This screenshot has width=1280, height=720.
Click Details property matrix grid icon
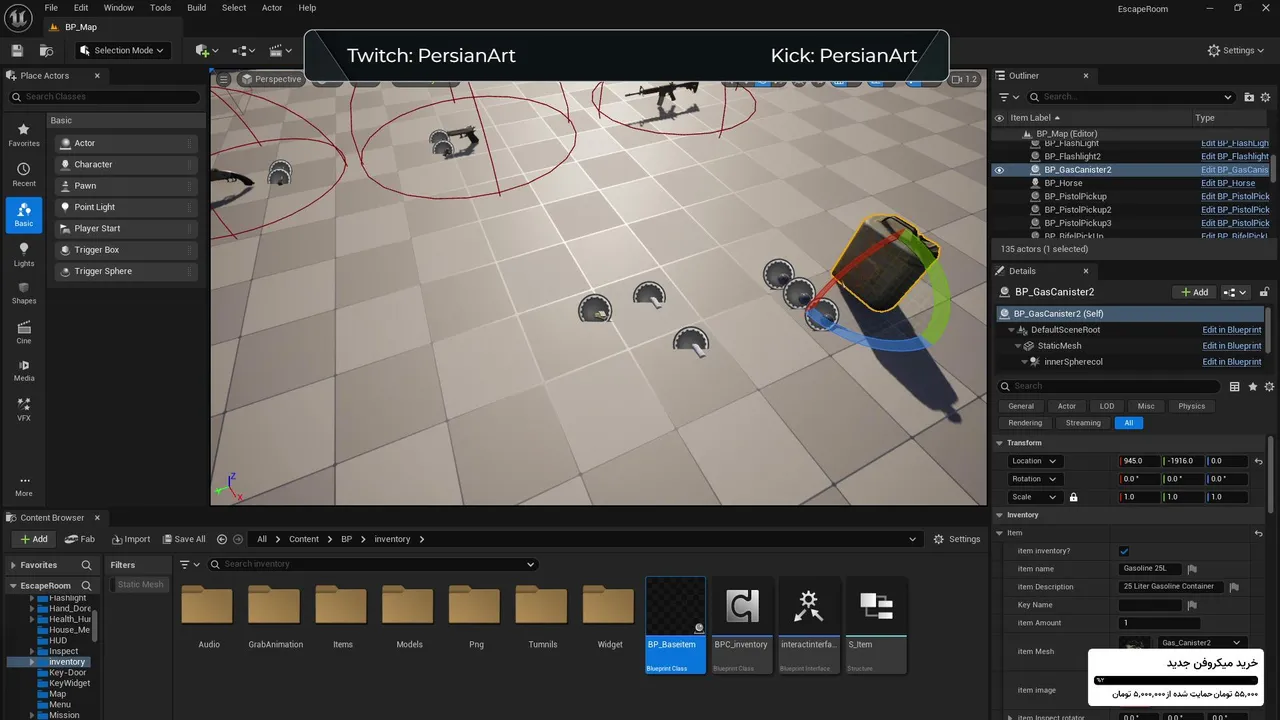tap(1235, 386)
